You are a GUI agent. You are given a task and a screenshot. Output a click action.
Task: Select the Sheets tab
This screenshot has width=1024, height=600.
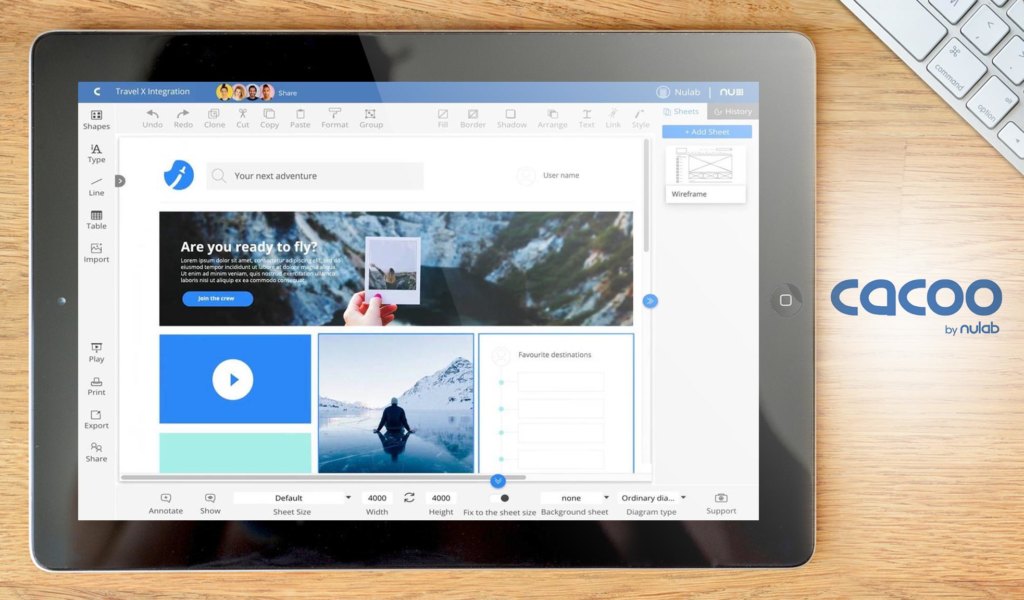(682, 112)
